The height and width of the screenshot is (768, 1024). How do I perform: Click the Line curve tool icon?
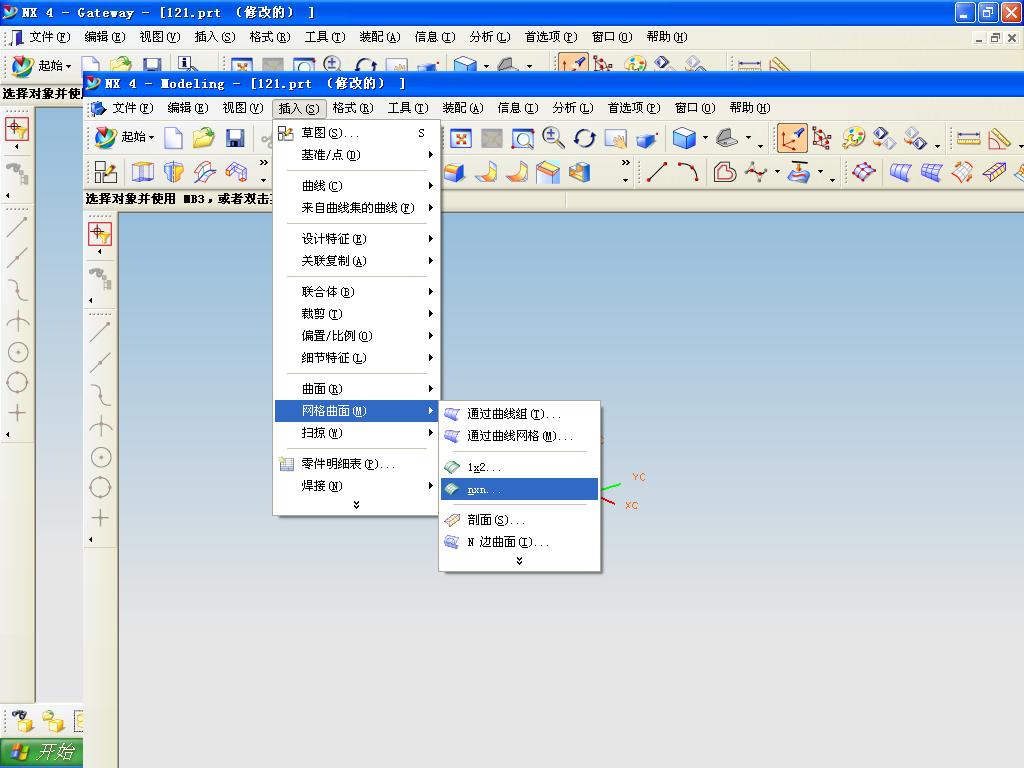coord(656,172)
